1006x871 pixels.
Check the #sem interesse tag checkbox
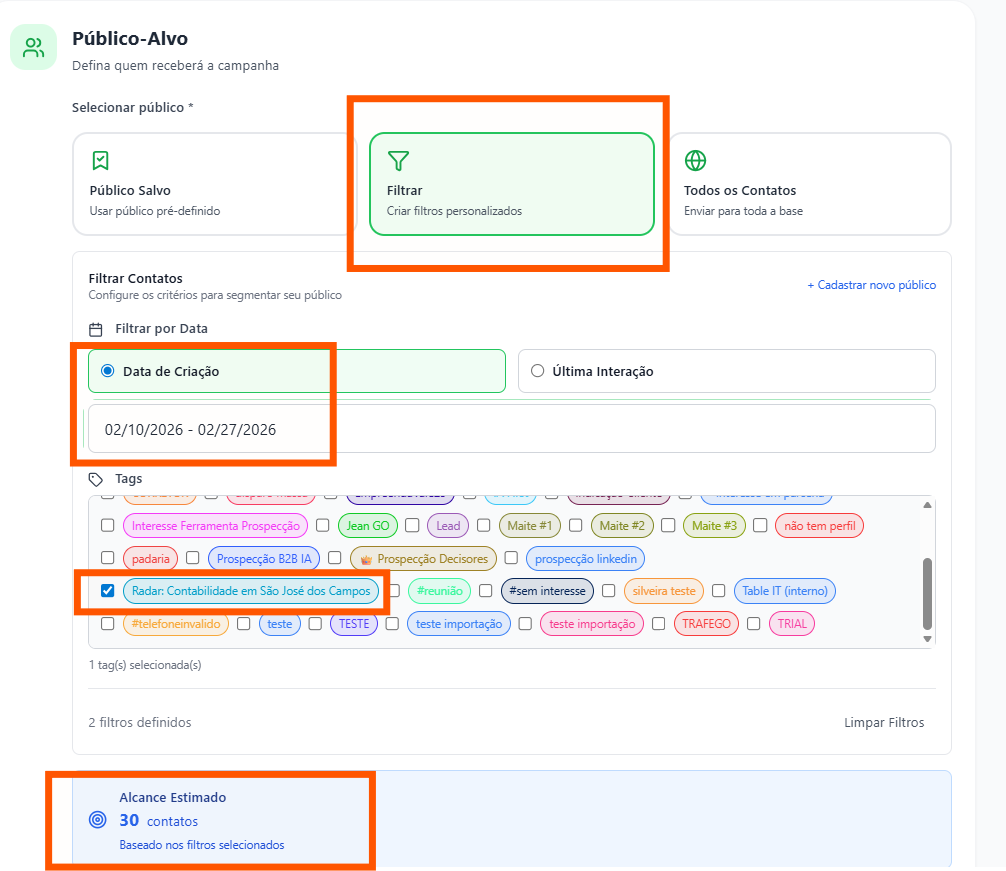pos(486,591)
